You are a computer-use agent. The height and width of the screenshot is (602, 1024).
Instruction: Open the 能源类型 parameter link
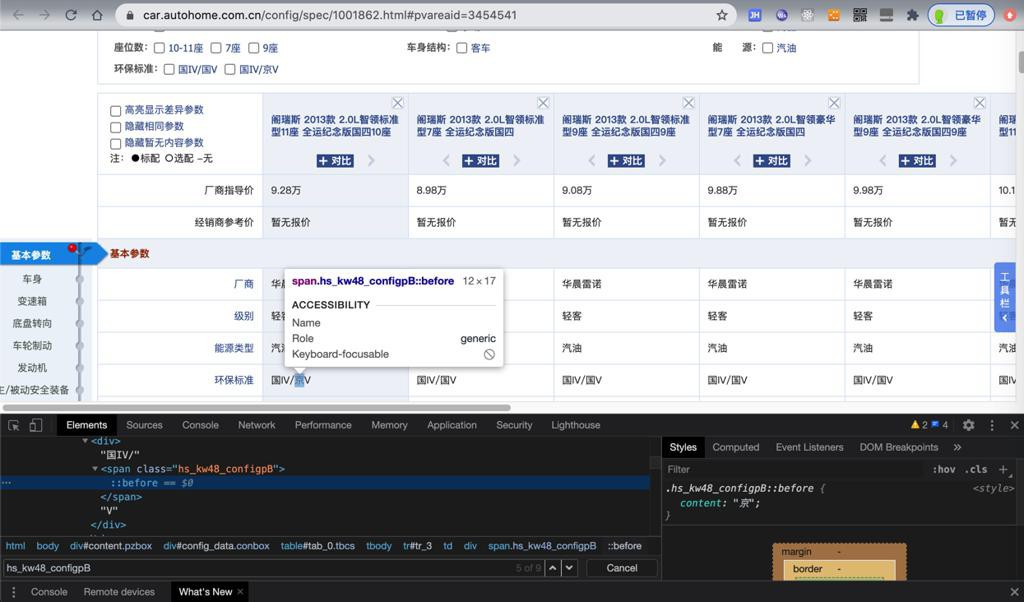(x=234, y=348)
